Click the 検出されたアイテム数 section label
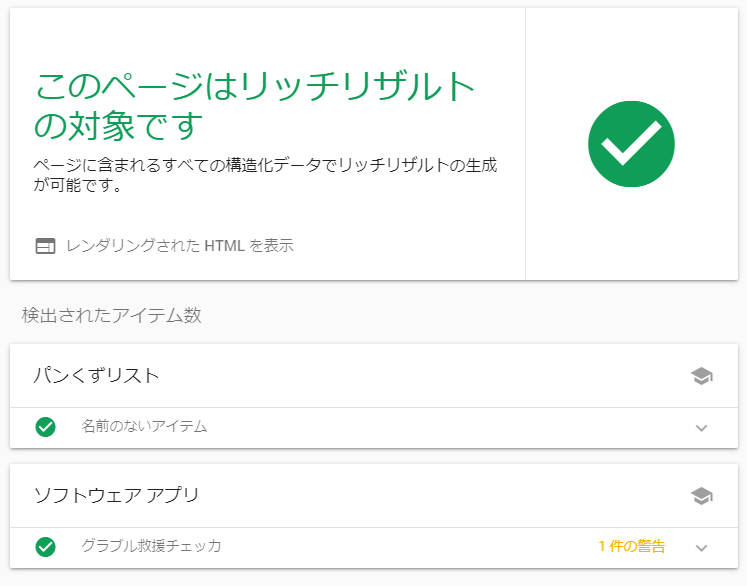 click(111, 315)
